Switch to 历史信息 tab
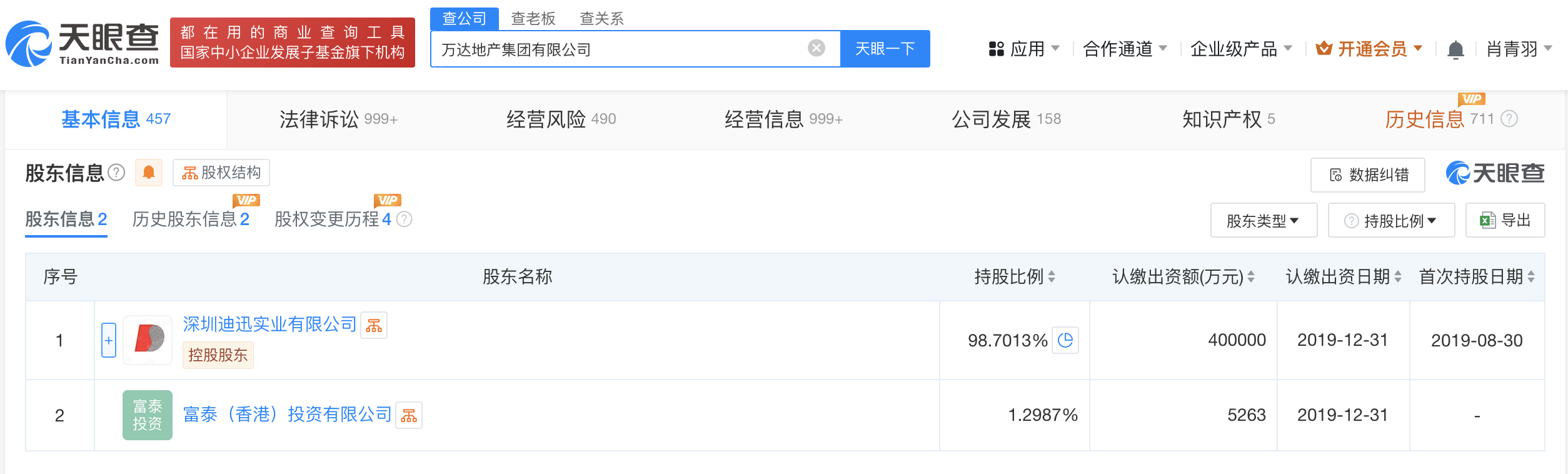 point(1439,119)
